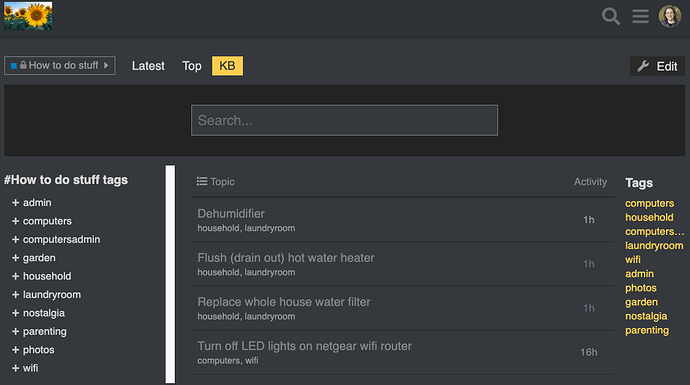Screen dimensions: 690x385
Task: Click household tag under Flush hot water heater
Action: click(218, 272)
